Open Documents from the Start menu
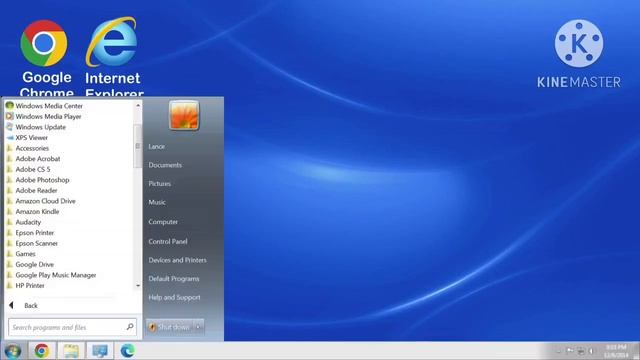Screen dimensions: 640x360 tap(165, 165)
